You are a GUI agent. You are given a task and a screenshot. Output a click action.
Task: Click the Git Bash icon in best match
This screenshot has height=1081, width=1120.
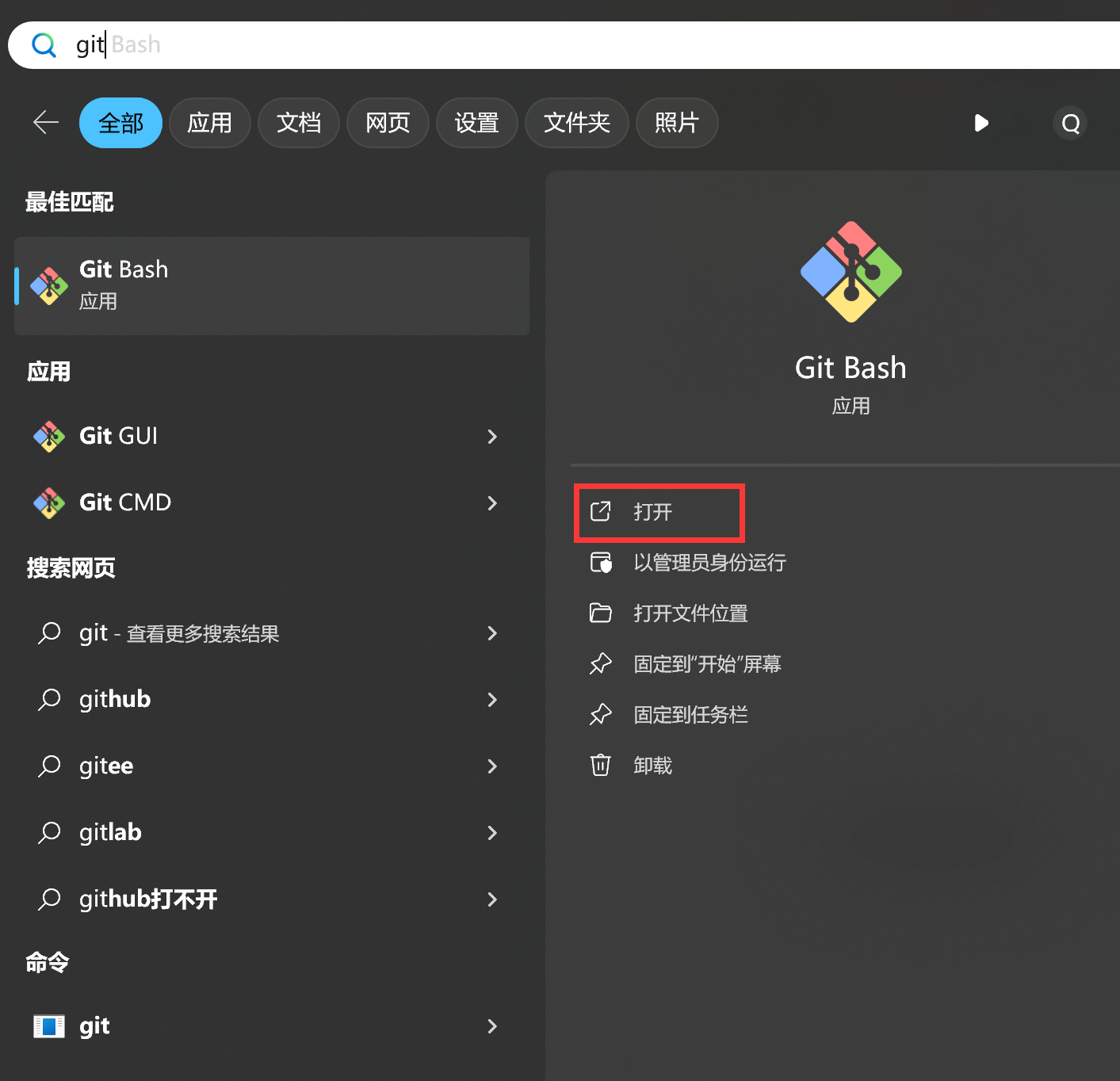[49, 286]
